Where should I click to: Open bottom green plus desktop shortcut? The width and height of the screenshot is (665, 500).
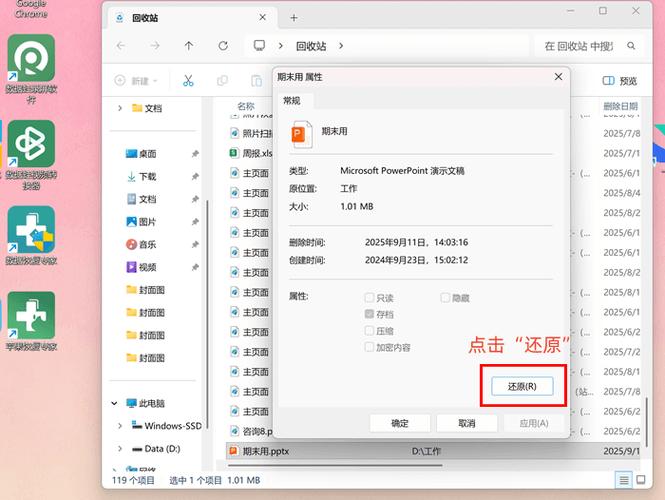click(x=31, y=321)
